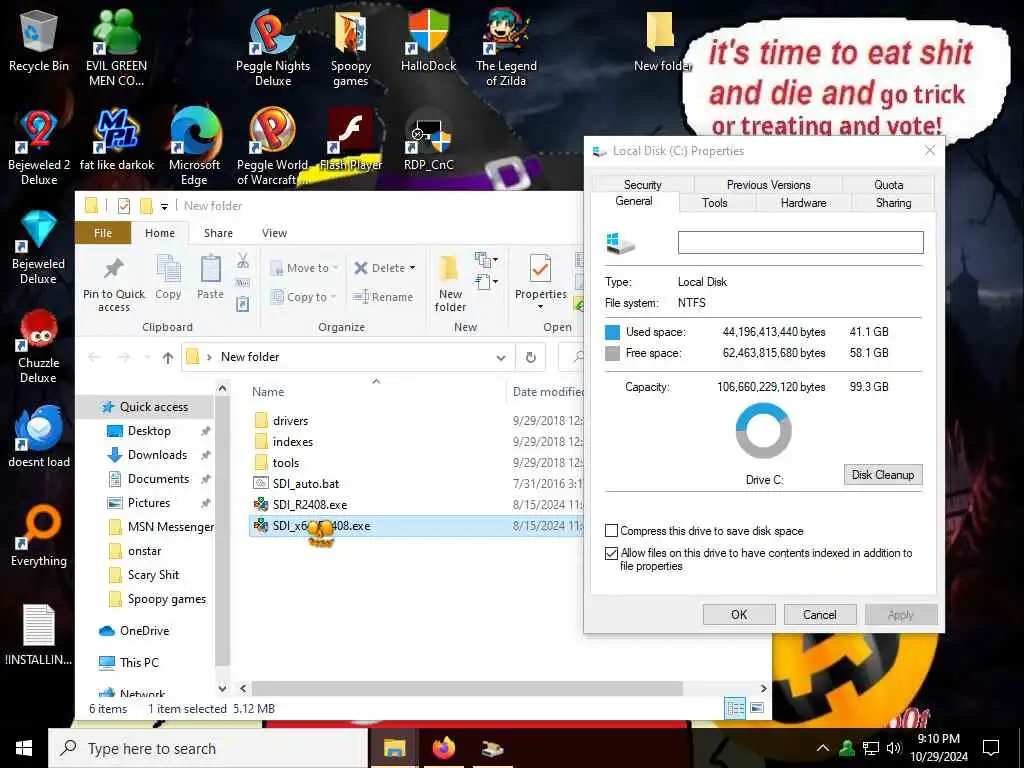Click OK in Local Disk Properties
The width and height of the screenshot is (1024, 768).
(x=739, y=615)
